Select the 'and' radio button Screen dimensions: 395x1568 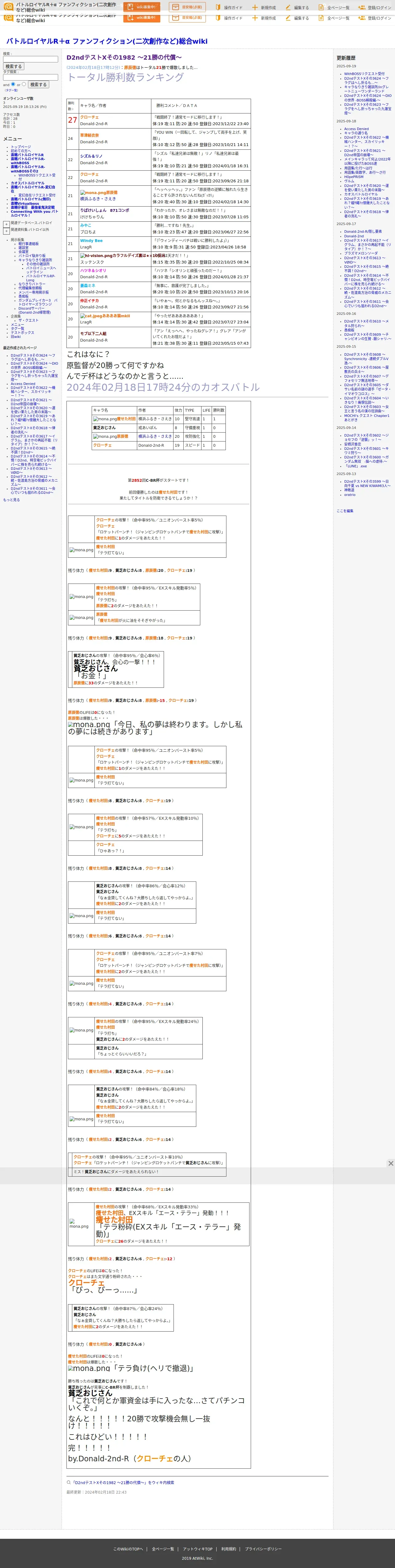[x=14, y=84]
